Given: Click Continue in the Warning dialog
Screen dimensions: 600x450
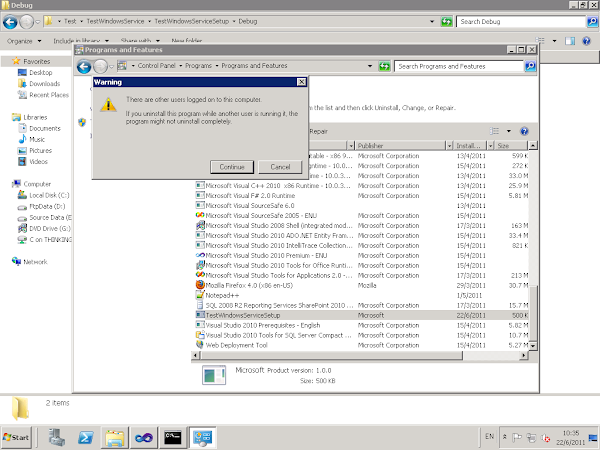Looking at the screenshot, I should (232, 167).
